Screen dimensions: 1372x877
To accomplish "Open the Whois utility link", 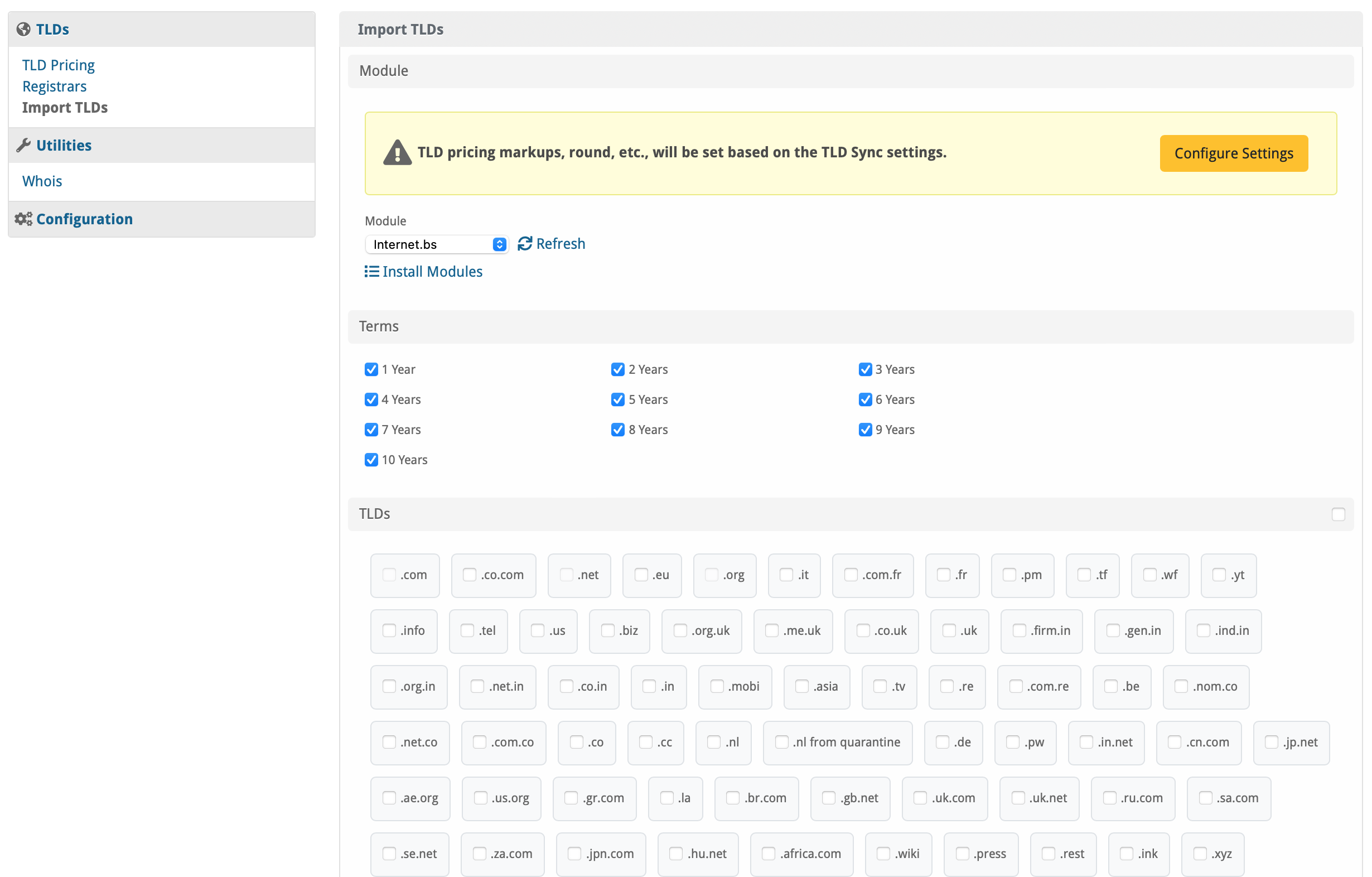I will pos(42,181).
